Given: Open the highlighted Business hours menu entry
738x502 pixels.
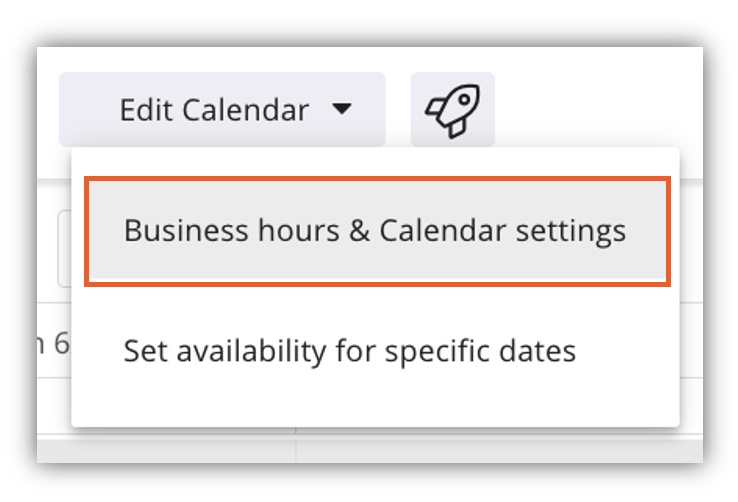Looking at the screenshot, I should pyautogui.click(x=377, y=231).
